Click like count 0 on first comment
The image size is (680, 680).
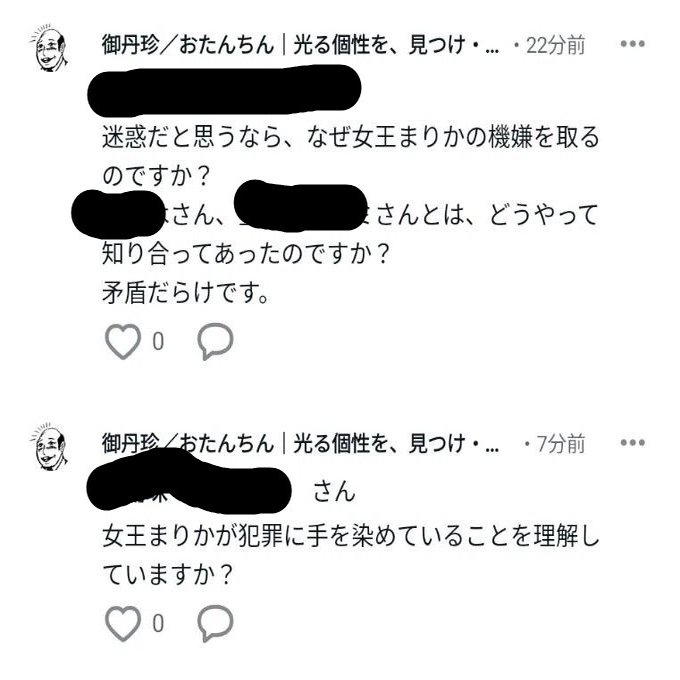[x=158, y=342]
